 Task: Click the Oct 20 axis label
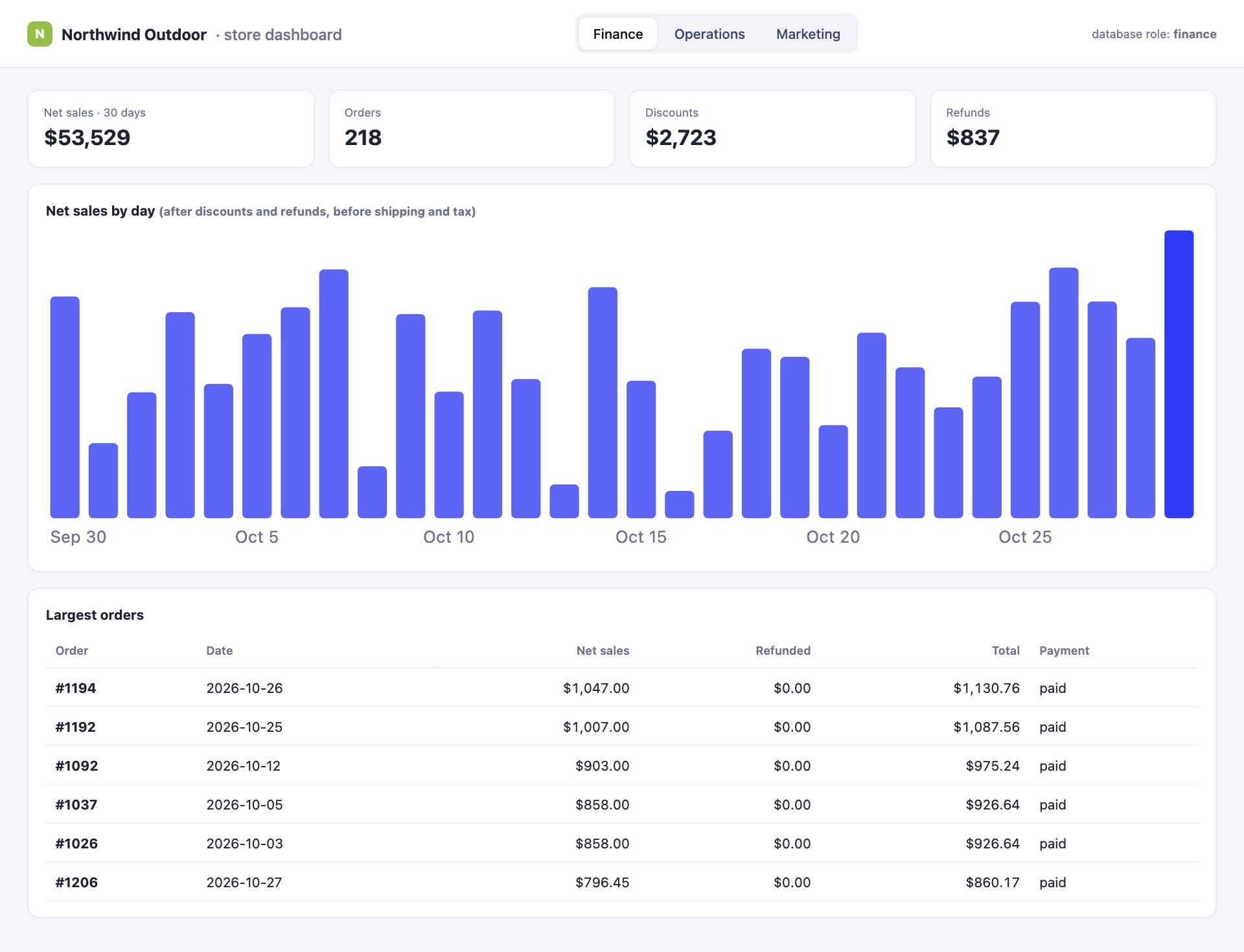tap(833, 538)
